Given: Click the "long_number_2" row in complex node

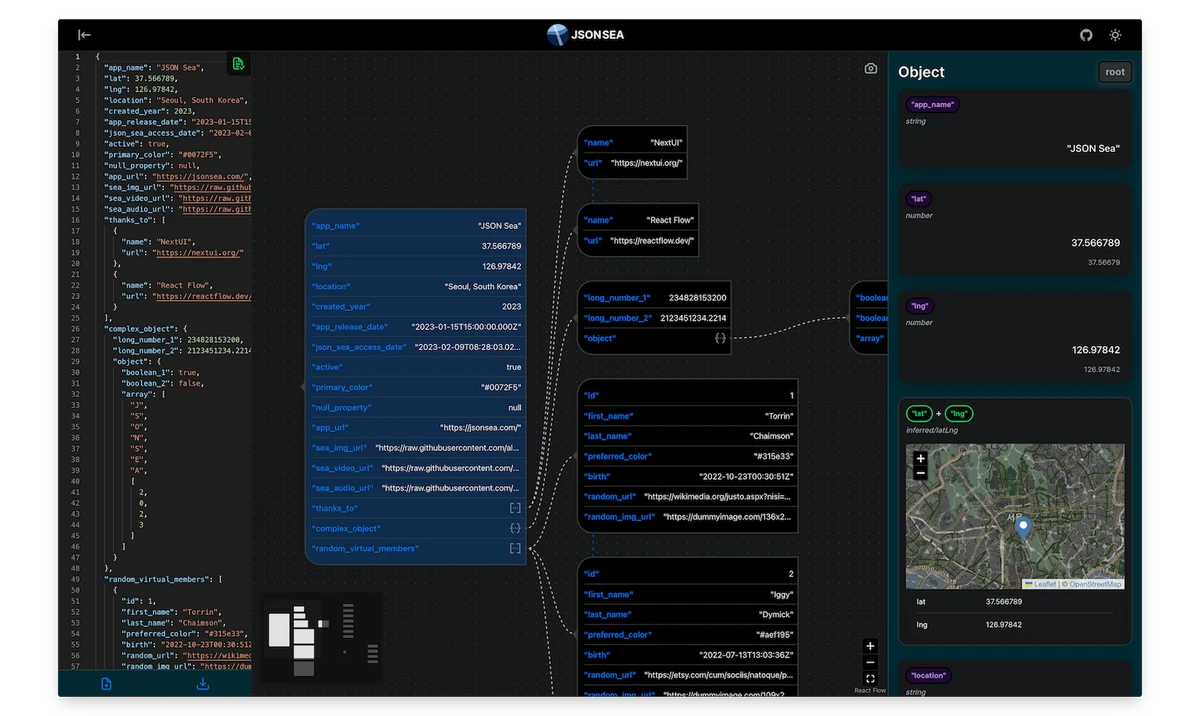Looking at the screenshot, I should point(655,318).
